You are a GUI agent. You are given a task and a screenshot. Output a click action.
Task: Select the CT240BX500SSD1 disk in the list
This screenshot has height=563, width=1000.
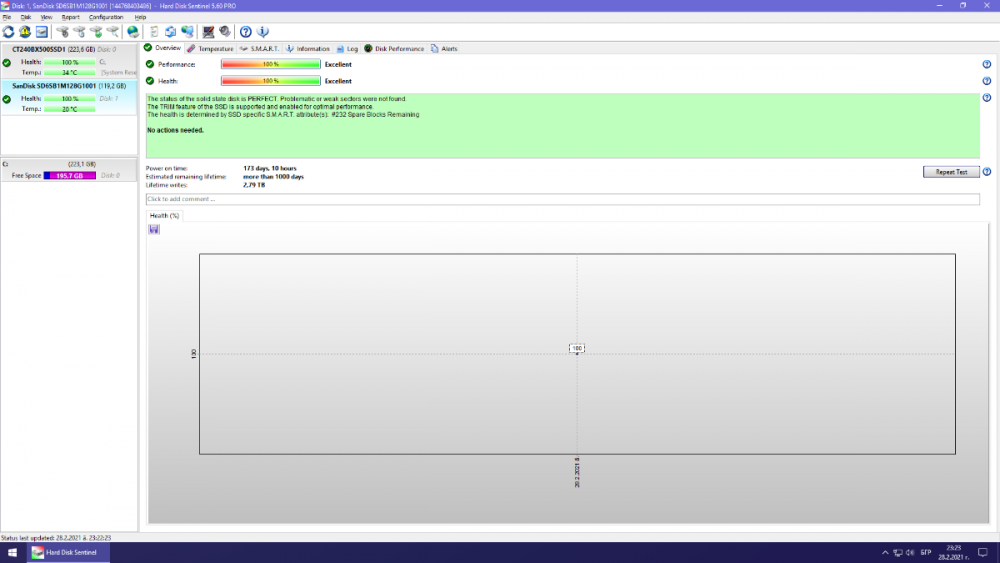[x=53, y=49]
